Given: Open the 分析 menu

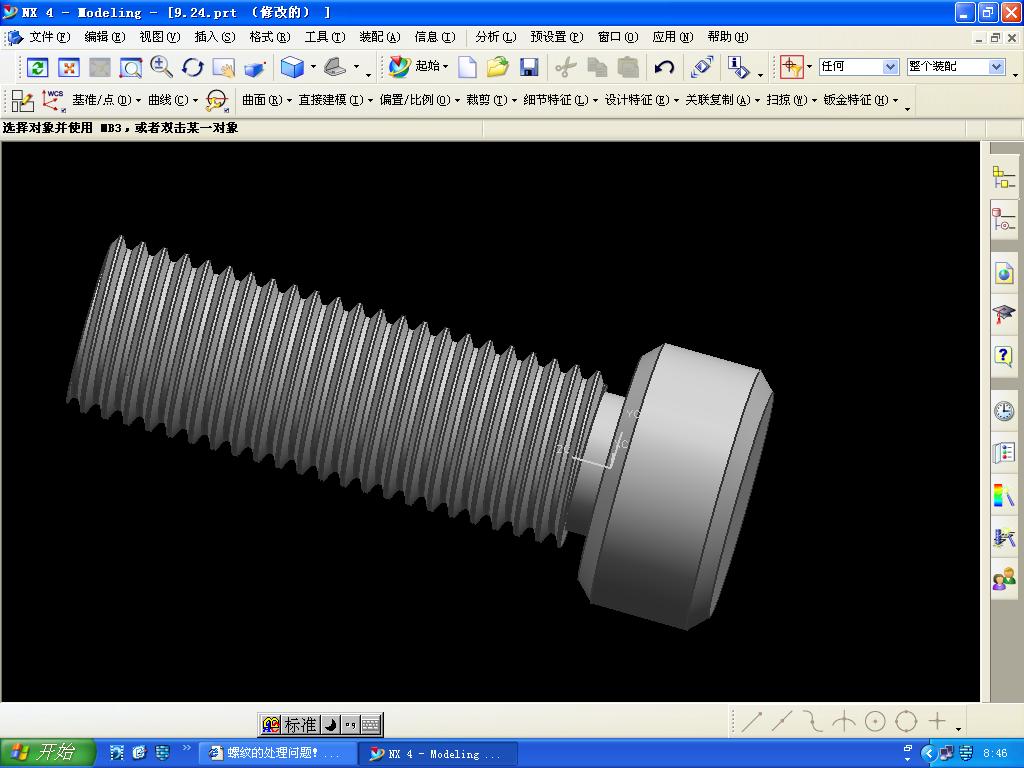Looking at the screenshot, I should tap(495, 37).
